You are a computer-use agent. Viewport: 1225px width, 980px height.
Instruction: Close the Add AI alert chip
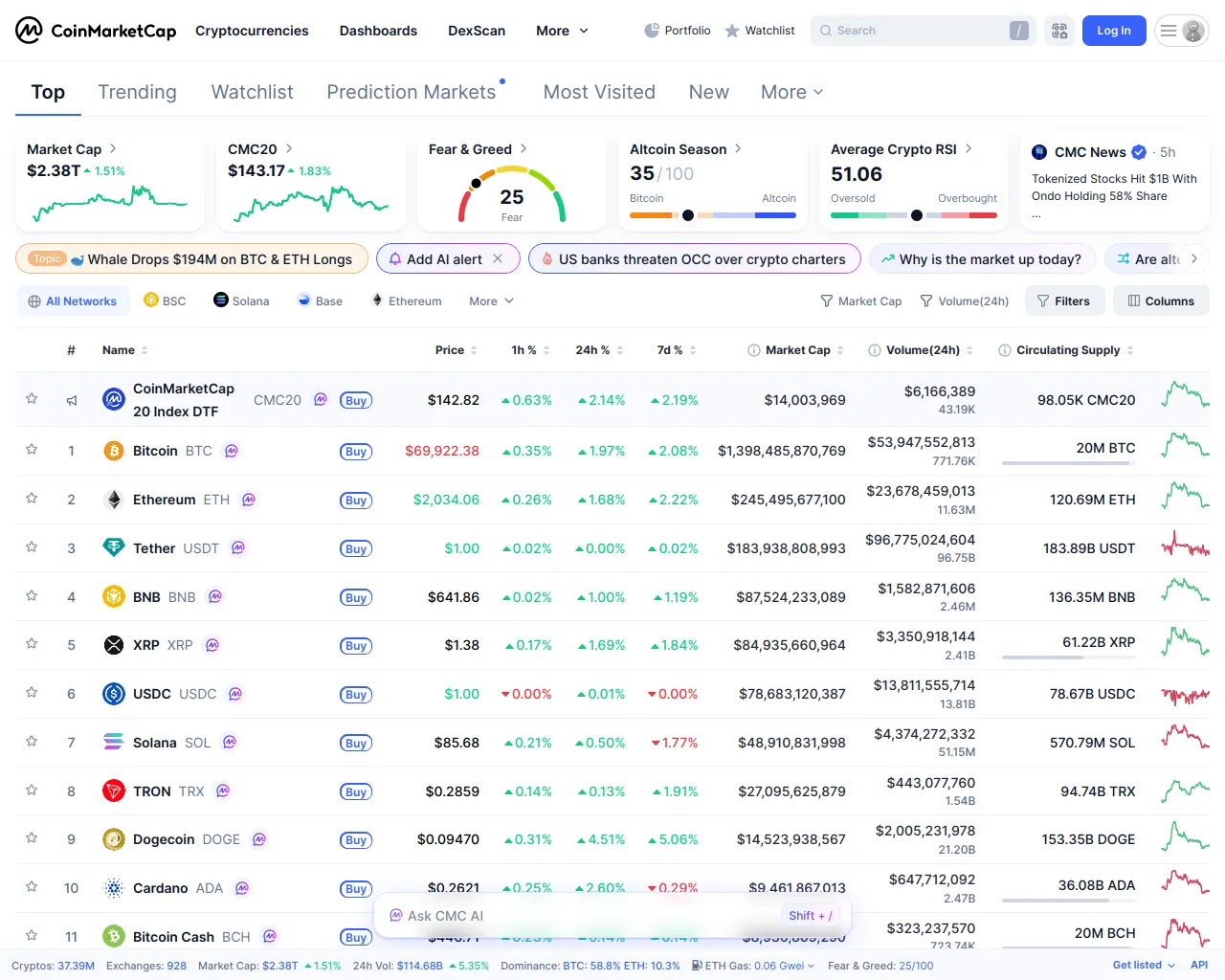pyautogui.click(x=498, y=258)
